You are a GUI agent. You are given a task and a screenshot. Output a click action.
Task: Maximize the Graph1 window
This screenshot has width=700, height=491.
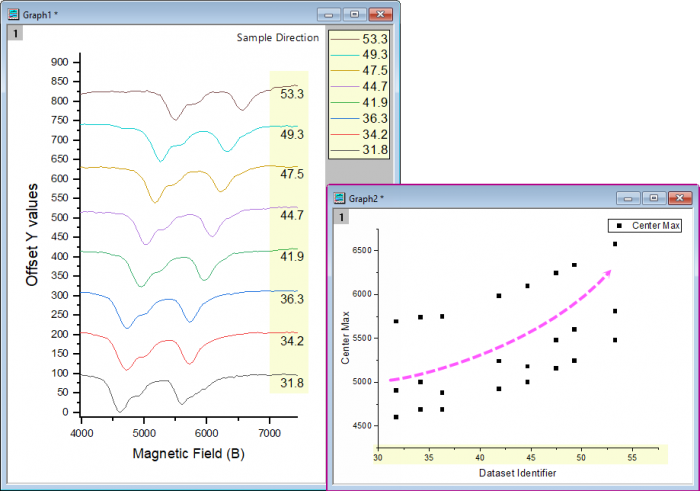tap(354, 15)
